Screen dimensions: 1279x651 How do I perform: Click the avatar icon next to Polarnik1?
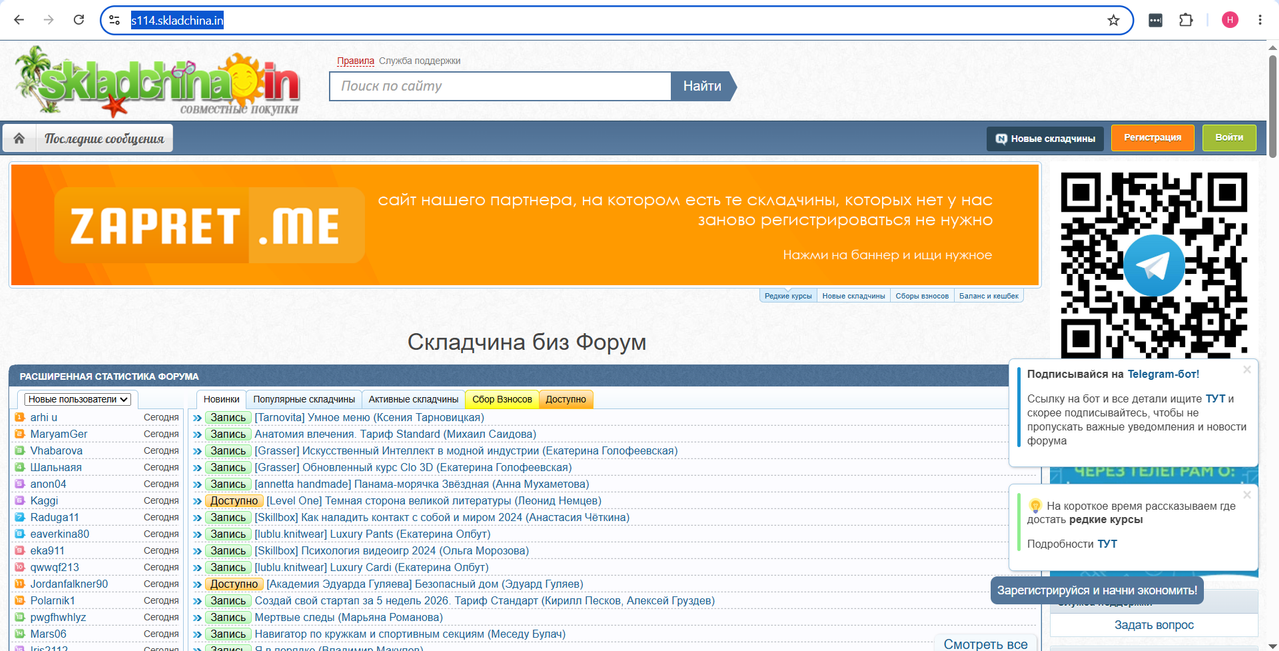pos(20,601)
